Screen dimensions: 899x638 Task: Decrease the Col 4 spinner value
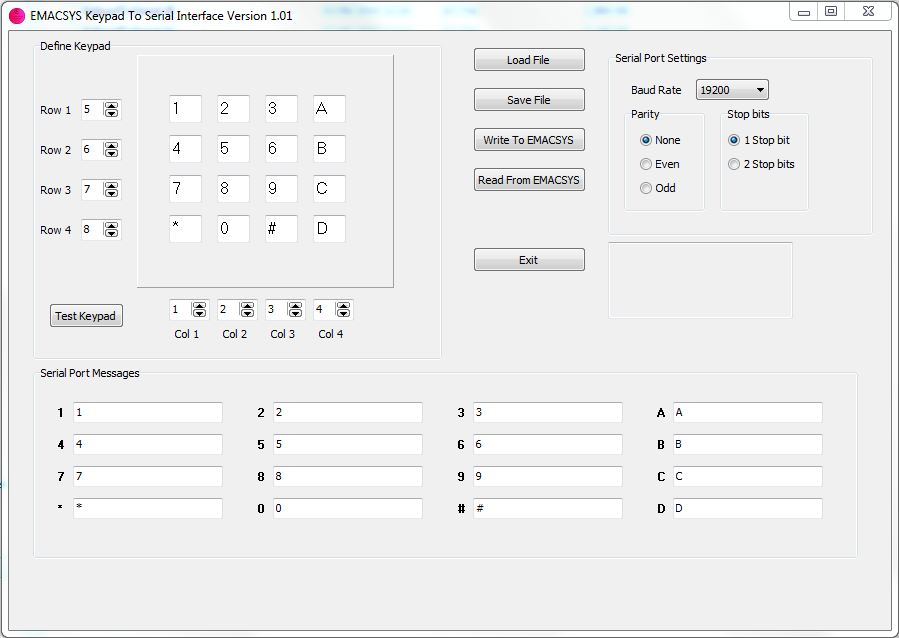tap(343, 314)
